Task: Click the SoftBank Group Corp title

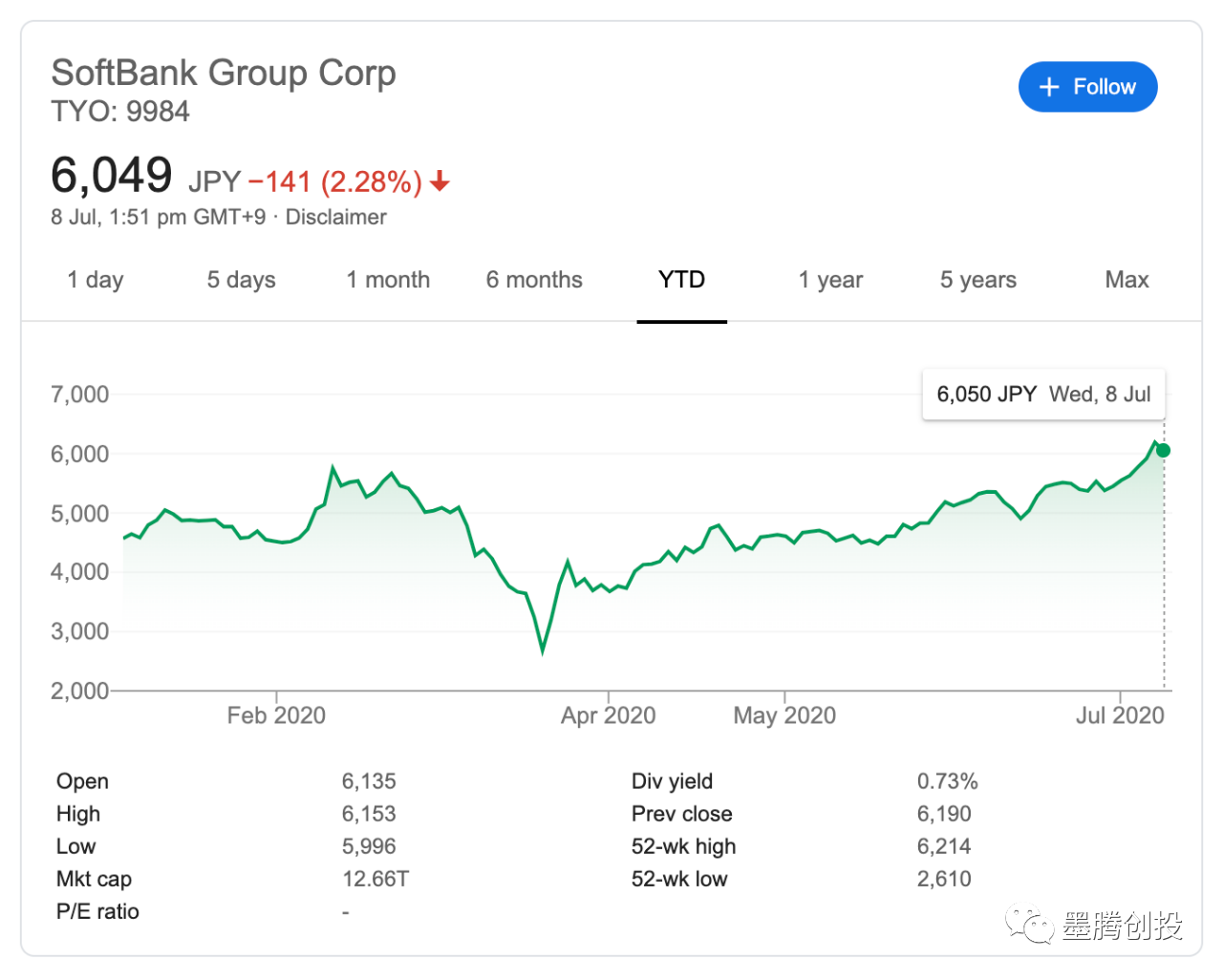Action: tap(224, 73)
